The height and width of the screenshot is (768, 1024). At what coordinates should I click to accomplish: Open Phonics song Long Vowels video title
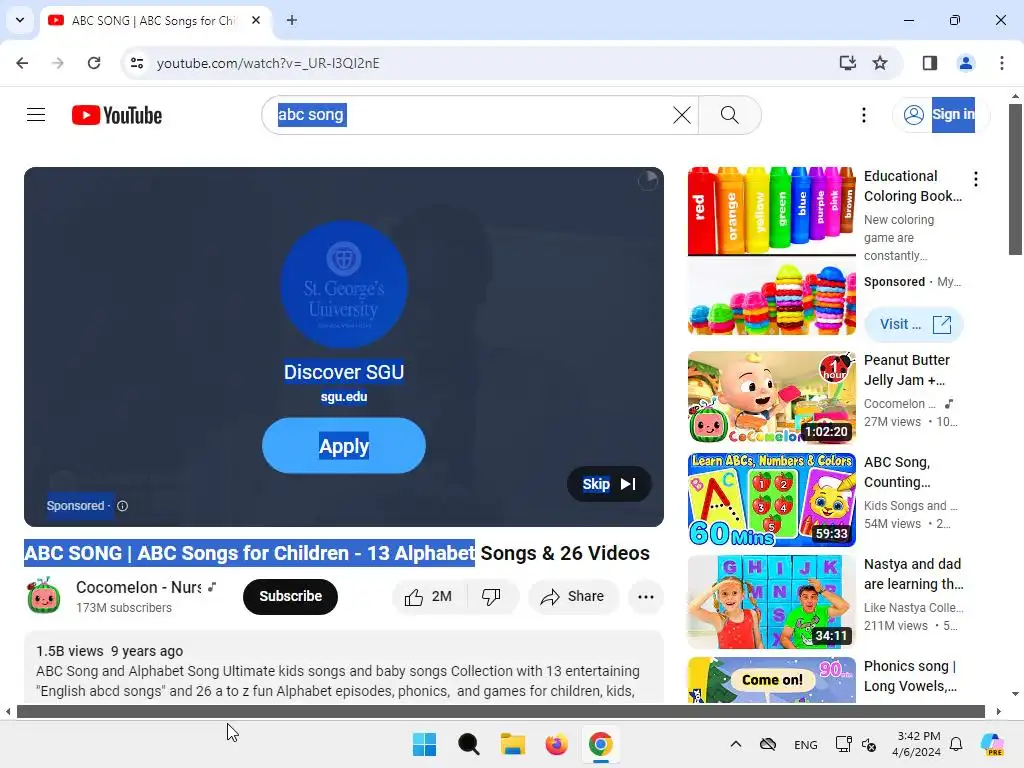(x=910, y=676)
